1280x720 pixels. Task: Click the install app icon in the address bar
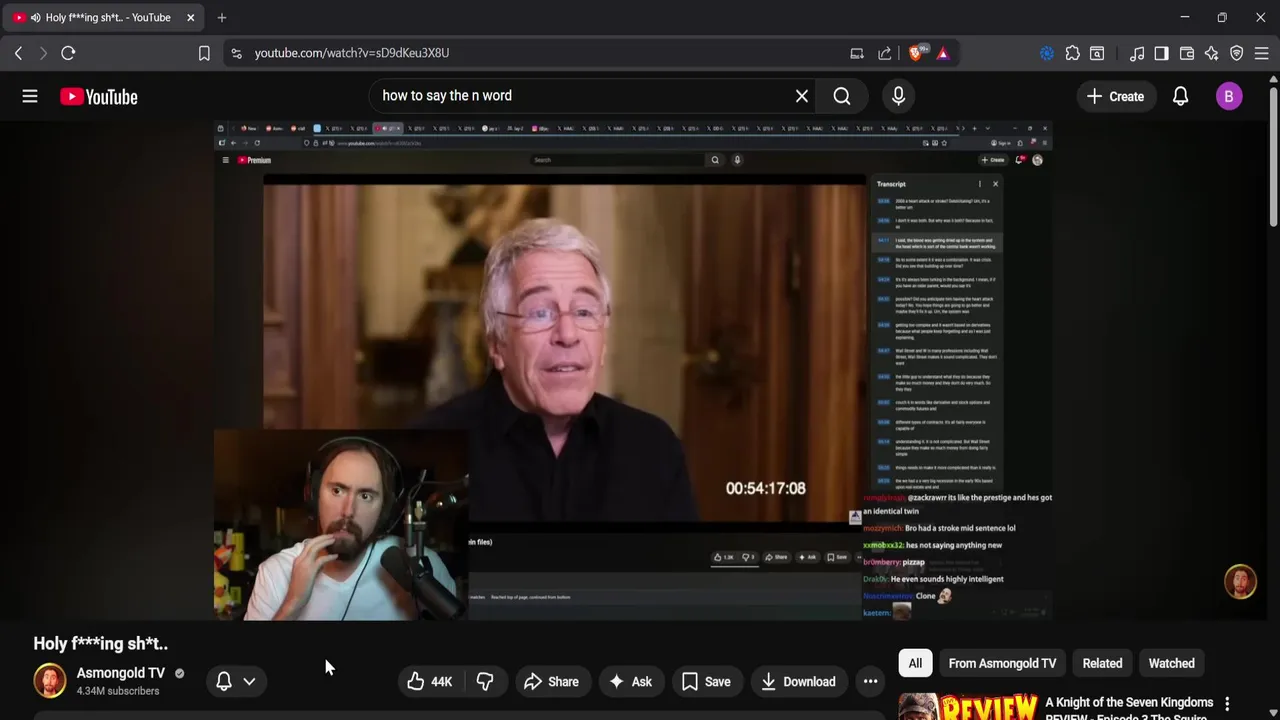coord(857,53)
